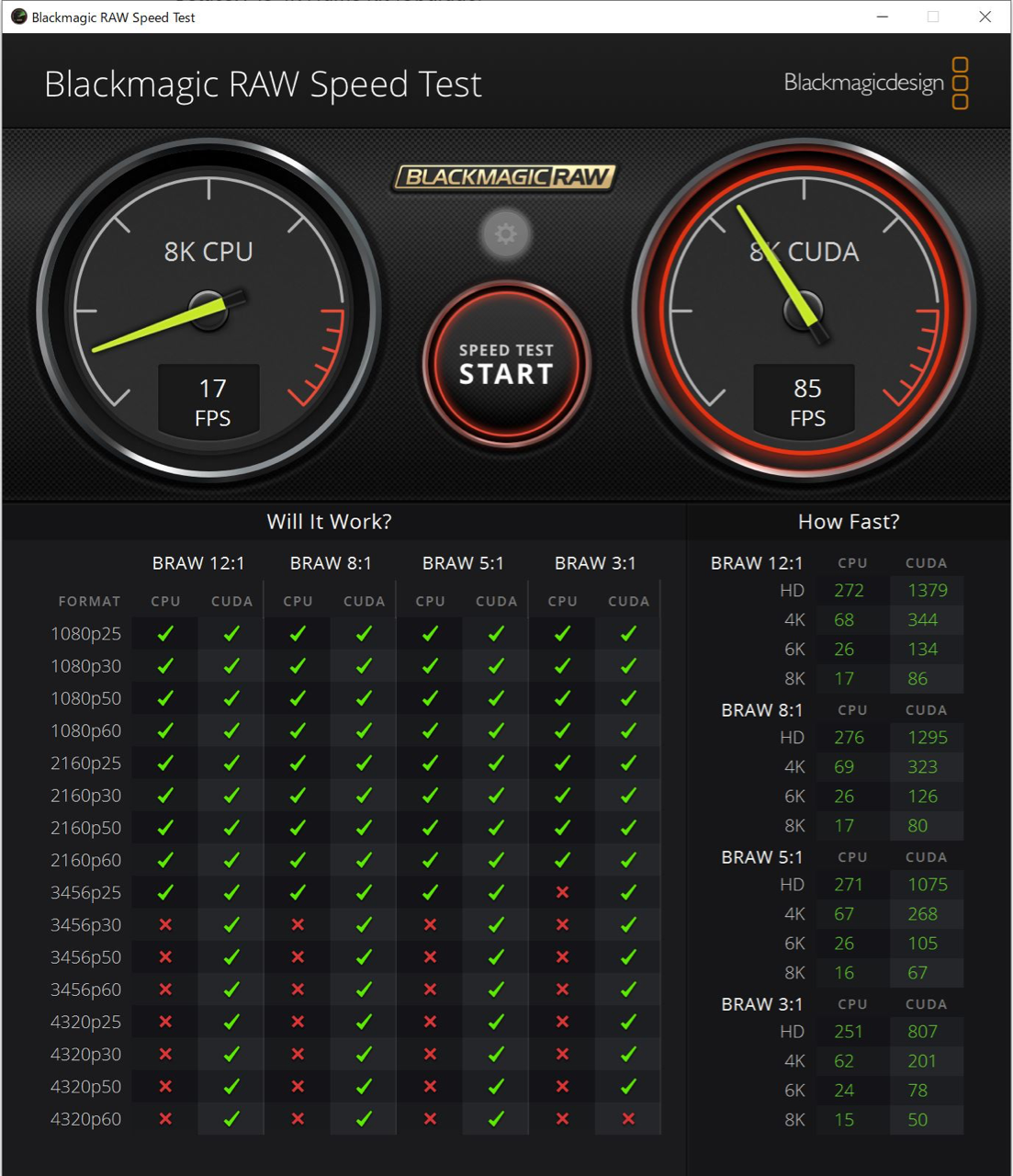The image size is (1013, 1176).
Task: Click the "How Fast?" section heading
Action: (848, 522)
